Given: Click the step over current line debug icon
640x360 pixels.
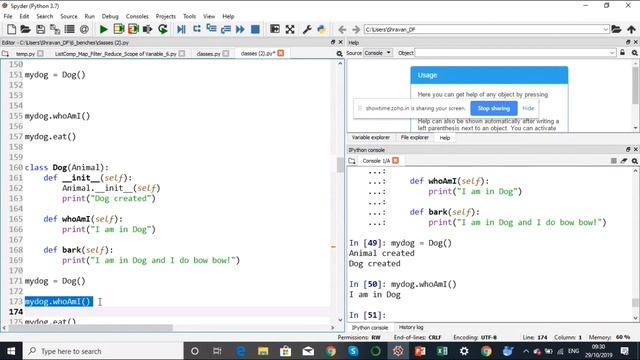Looking at the screenshot, I should coord(196,29).
